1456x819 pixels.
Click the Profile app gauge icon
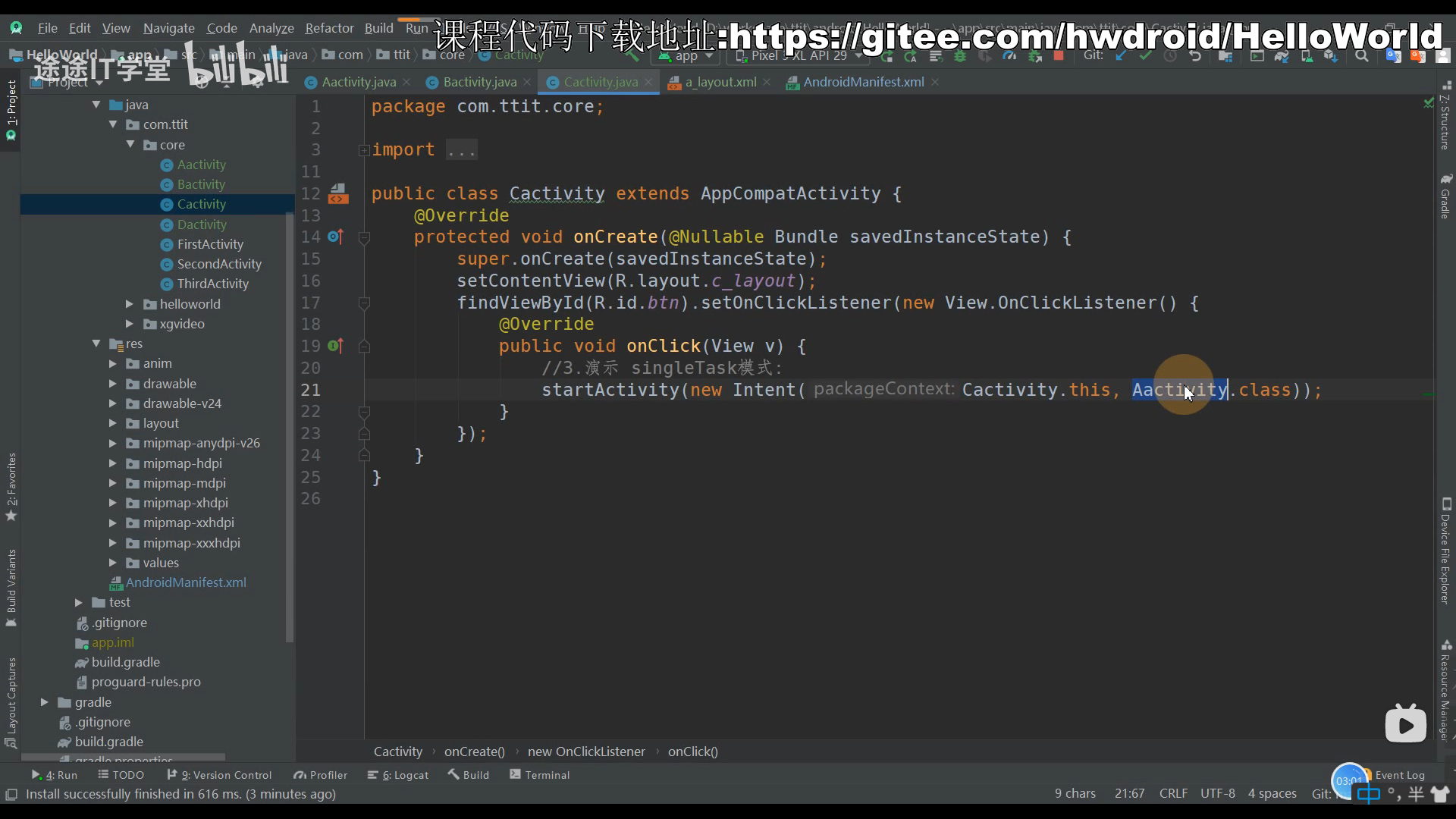[1009, 56]
